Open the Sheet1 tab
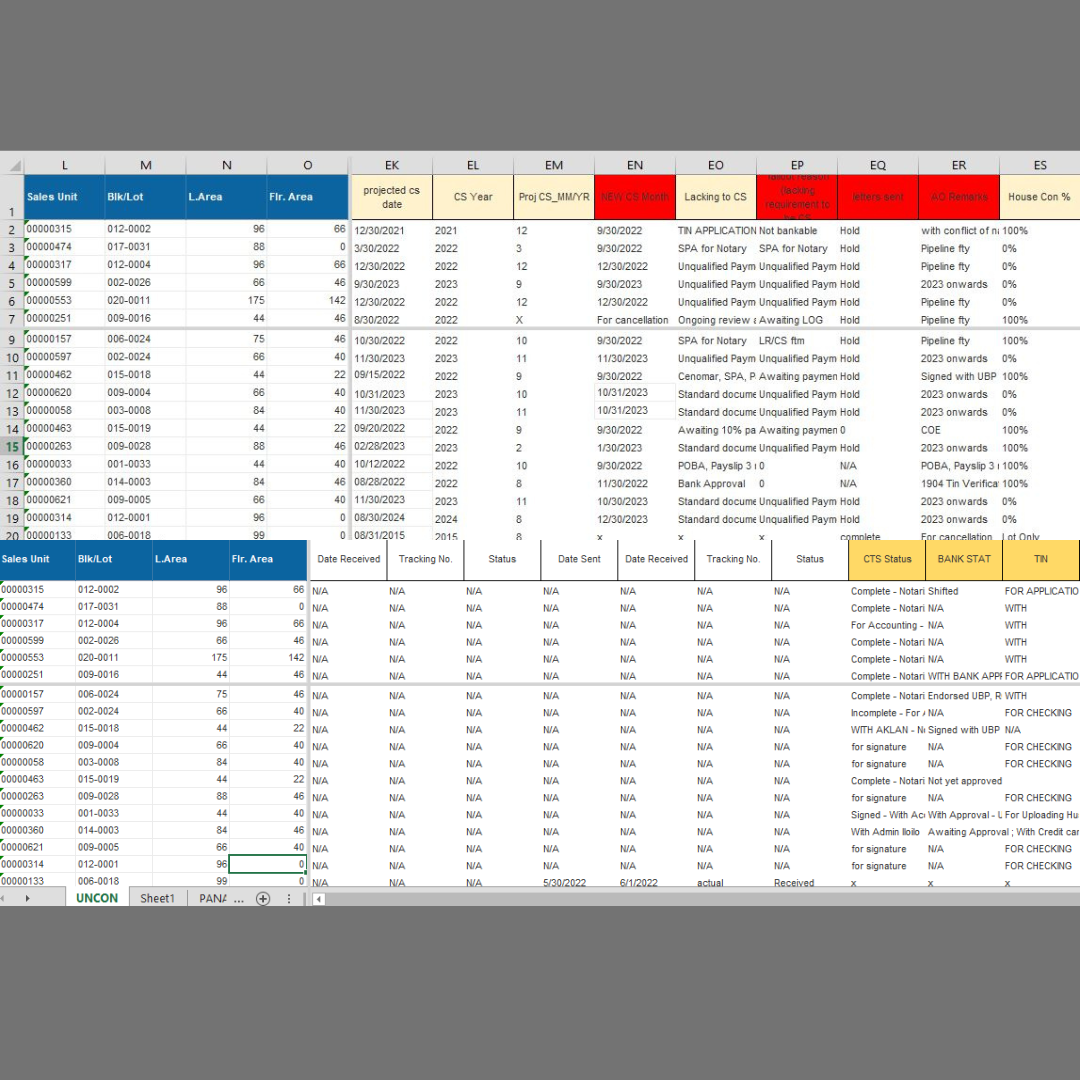The height and width of the screenshot is (1080, 1080). [x=158, y=898]
